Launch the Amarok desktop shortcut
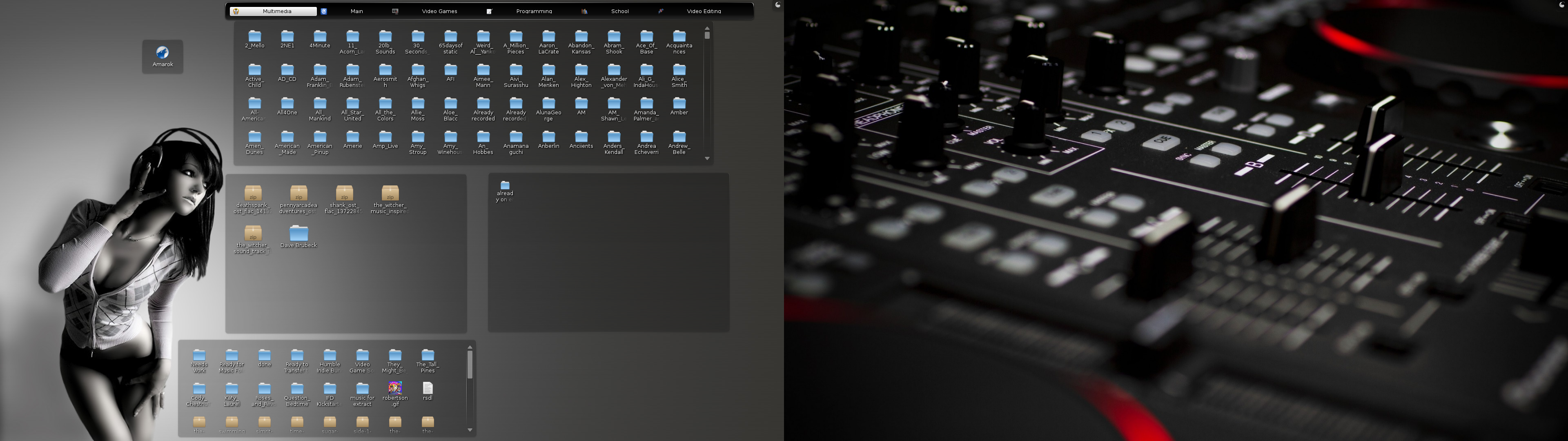This screenshot has height=441, width=1568. tap(163, 56)
